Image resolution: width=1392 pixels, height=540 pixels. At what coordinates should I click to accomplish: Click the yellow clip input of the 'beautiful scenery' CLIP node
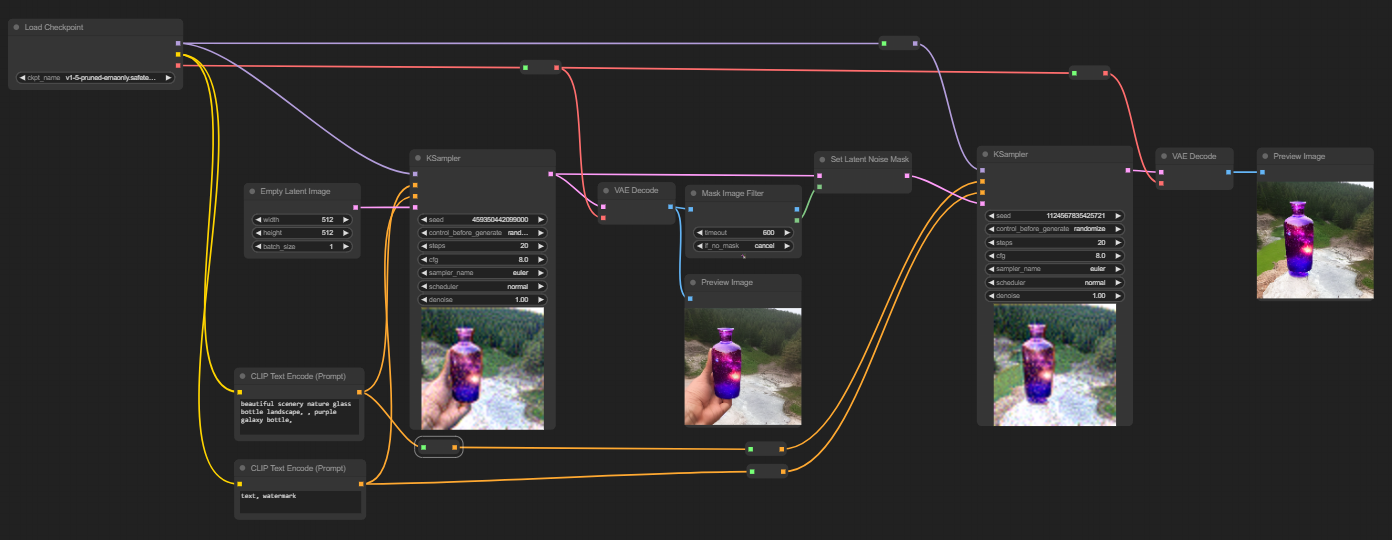[239, 392]
